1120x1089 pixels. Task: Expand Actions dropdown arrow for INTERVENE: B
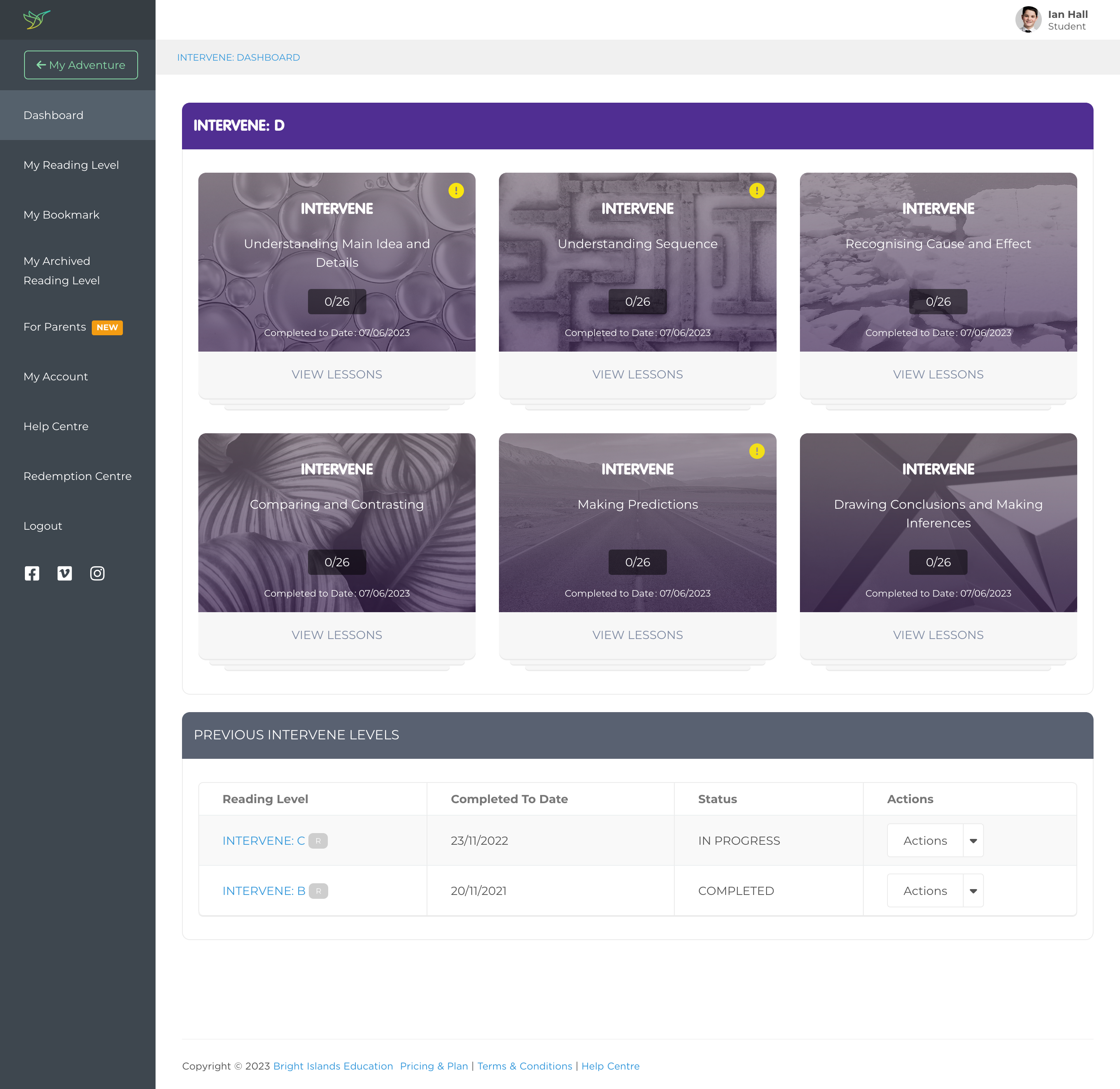[973, 891]
